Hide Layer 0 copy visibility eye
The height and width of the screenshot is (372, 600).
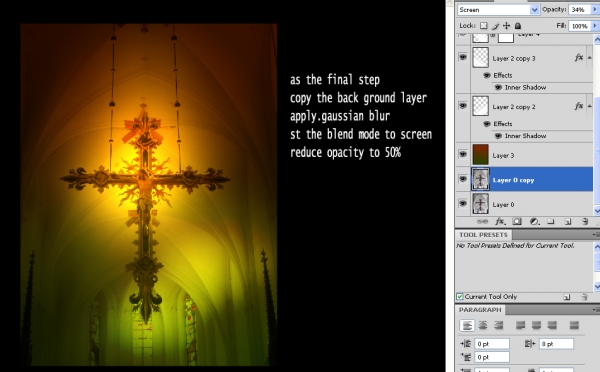tap(463, 179)
